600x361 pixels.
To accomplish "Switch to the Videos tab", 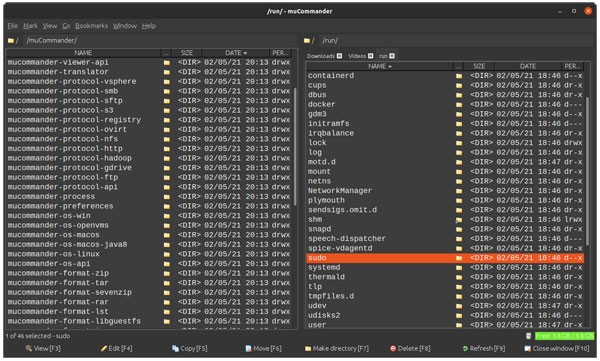I will click(x=357, y=56).
